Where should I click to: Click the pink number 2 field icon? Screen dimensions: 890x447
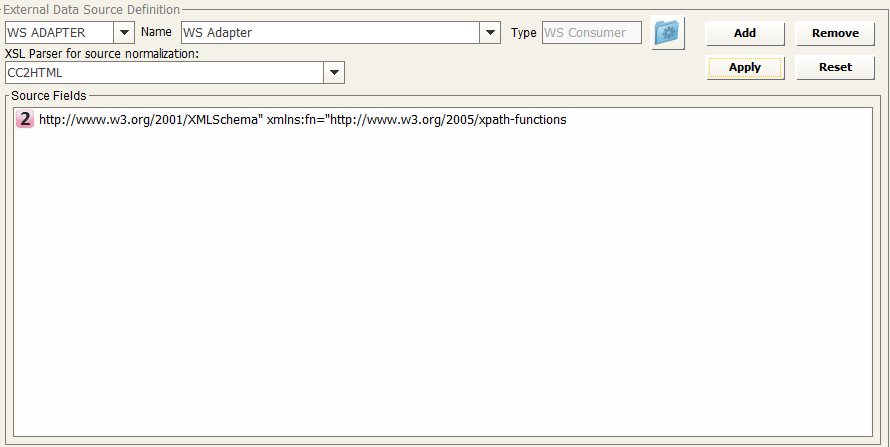(x=24, y=119)
